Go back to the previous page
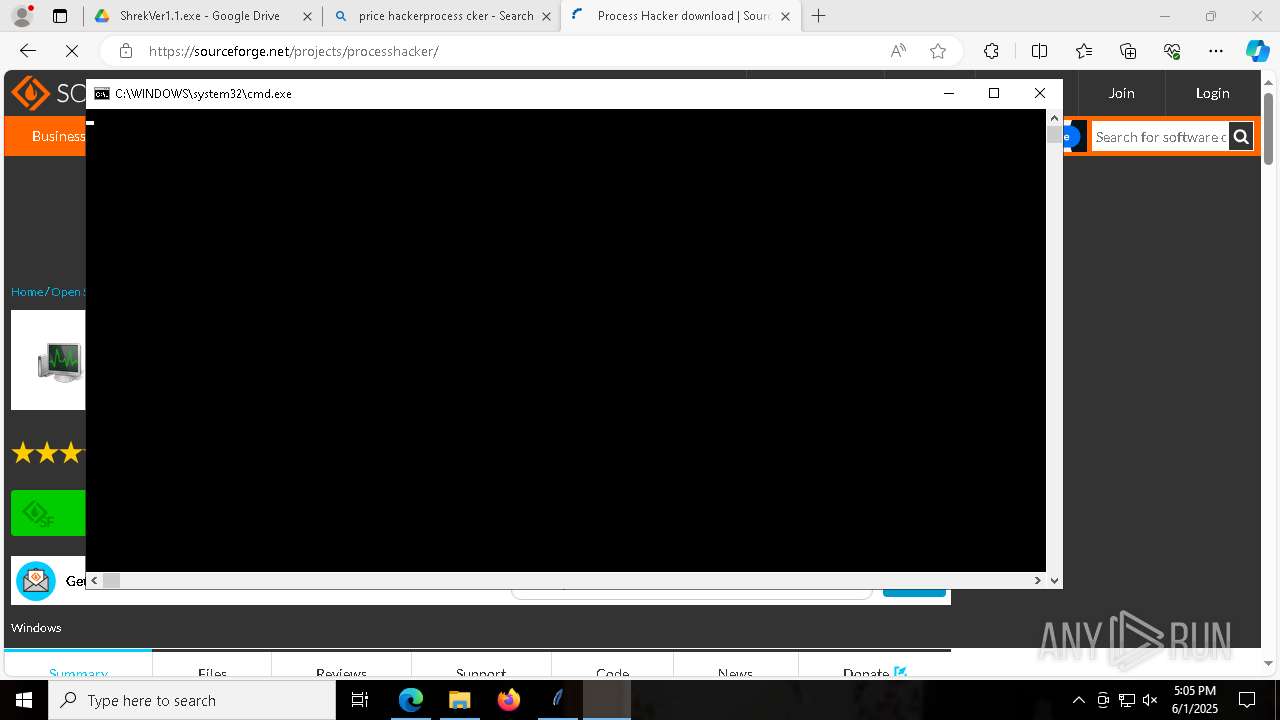Viewport: 1280px width, 720px height. click(x=28, y=51)
